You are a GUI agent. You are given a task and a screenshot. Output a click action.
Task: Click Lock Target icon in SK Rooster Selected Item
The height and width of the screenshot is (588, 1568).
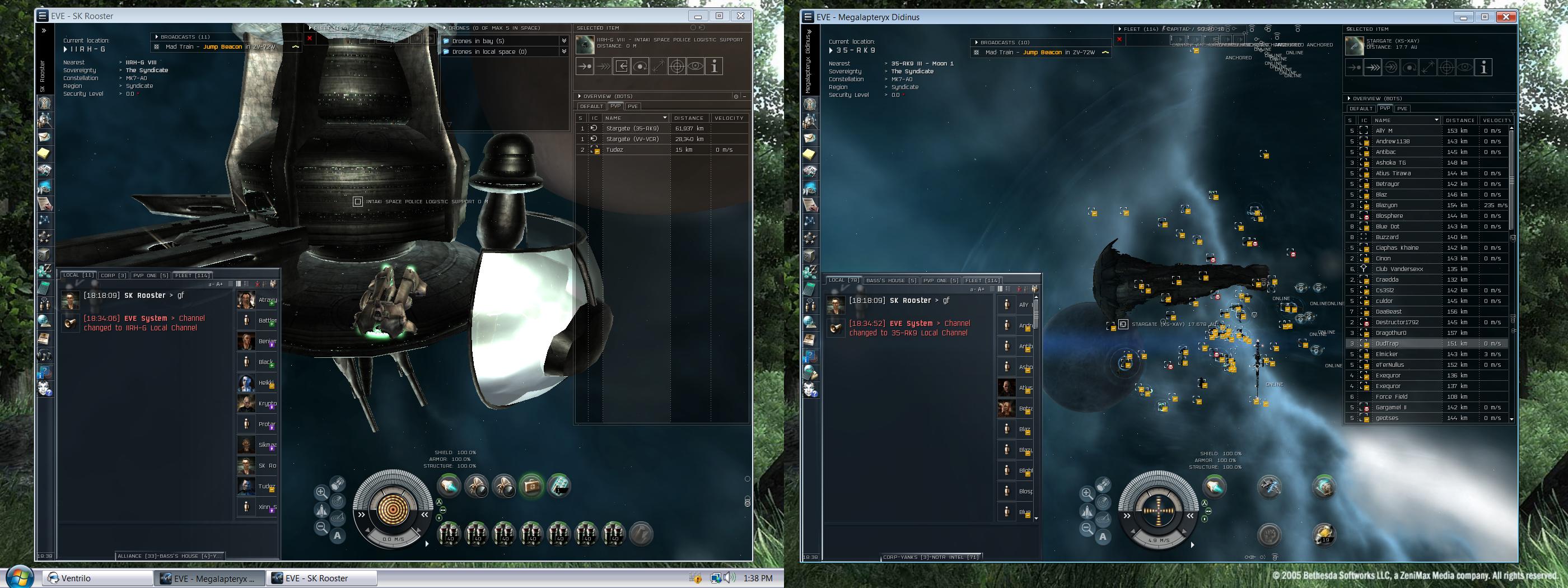(677, 66)
